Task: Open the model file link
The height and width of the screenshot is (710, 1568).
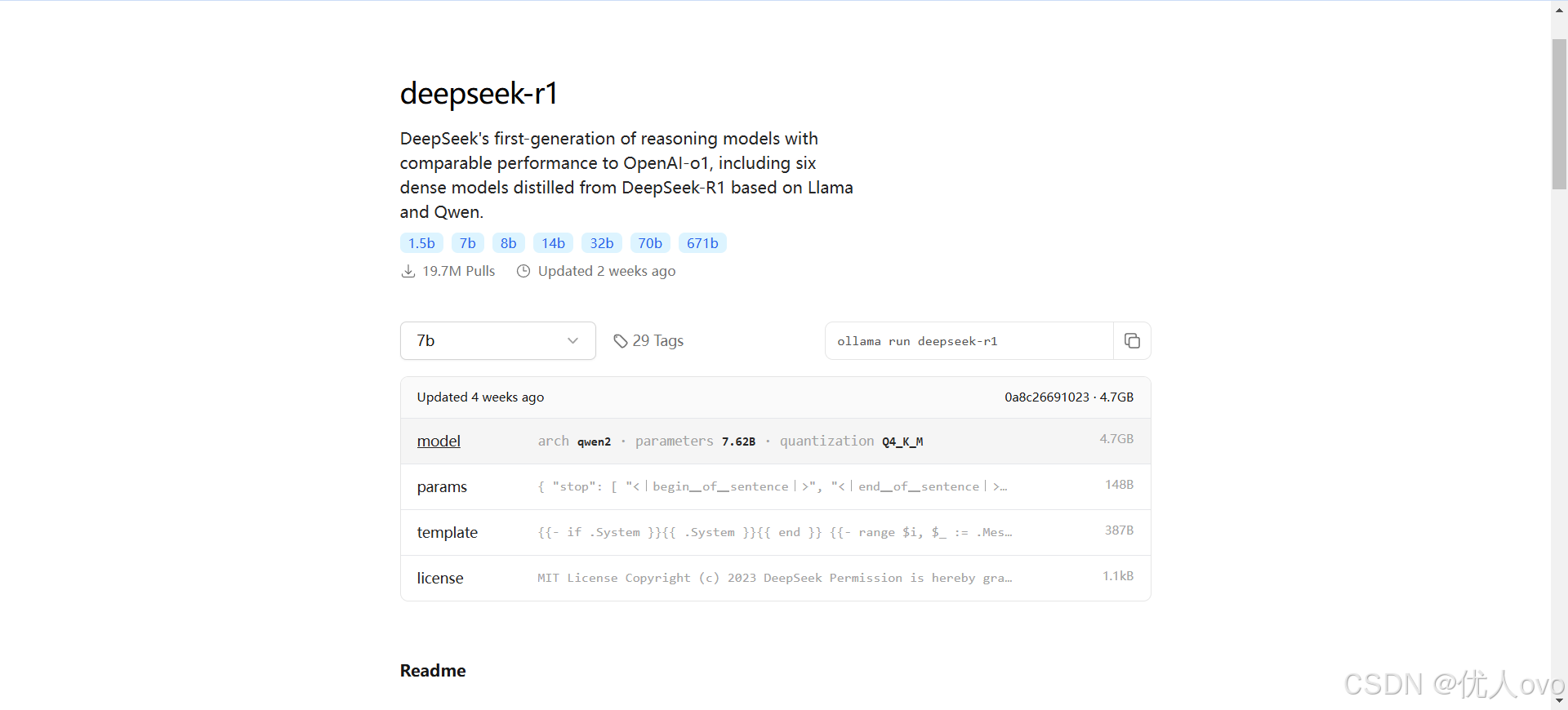Action: (439, 442)
